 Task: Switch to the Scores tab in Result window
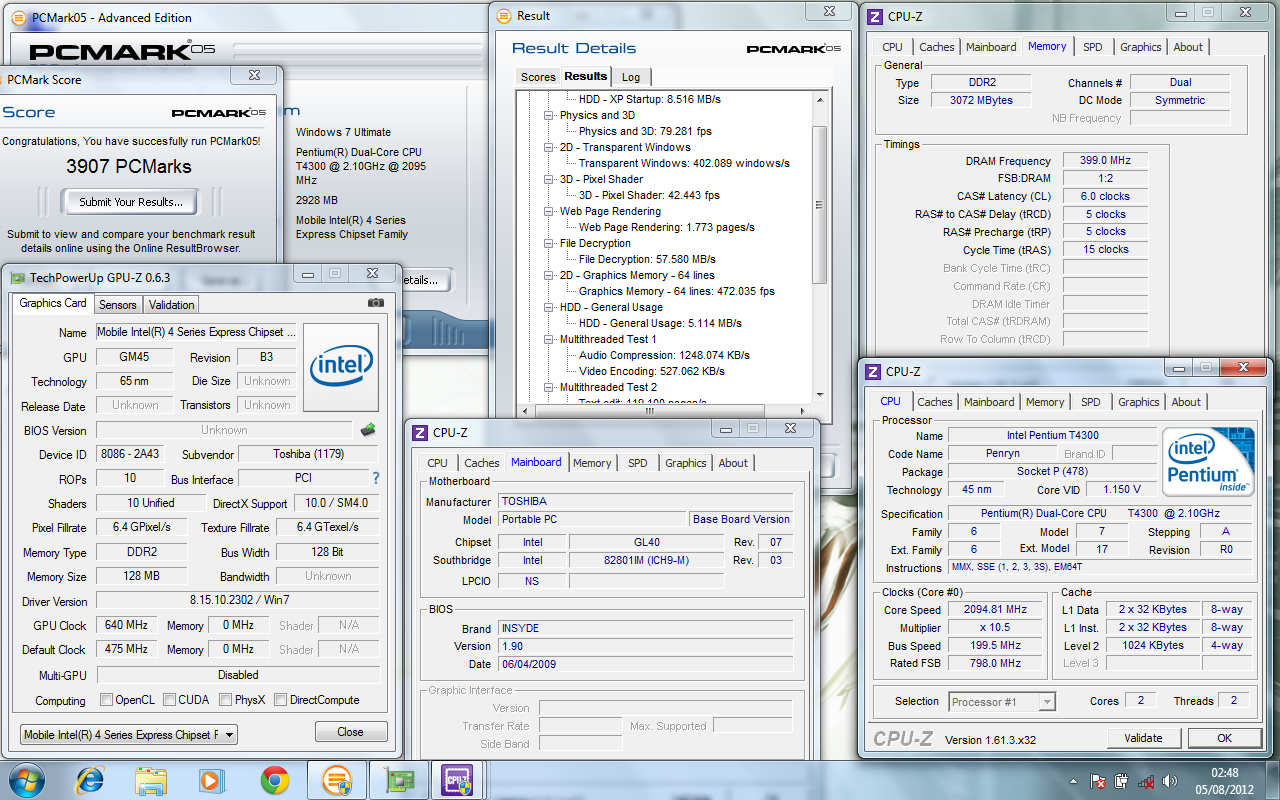(x=538, y=77)
